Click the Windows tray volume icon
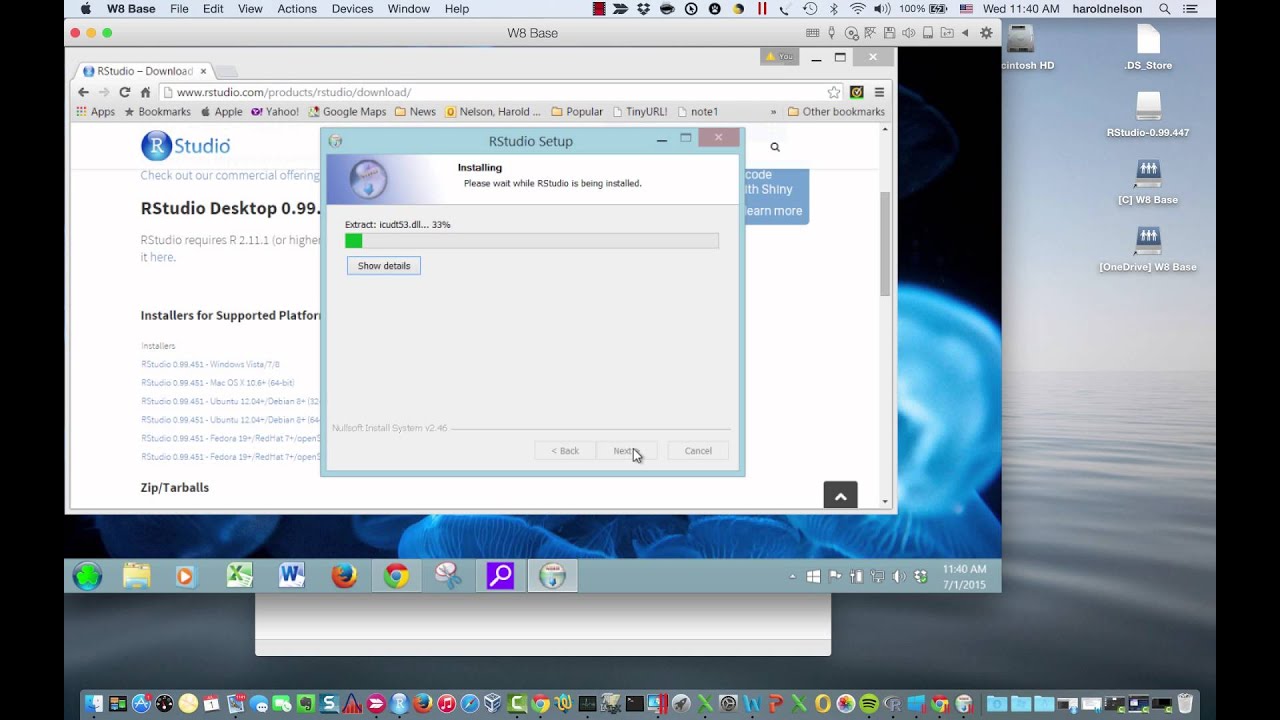This screenshot has height=720, width=1280. 898,577
